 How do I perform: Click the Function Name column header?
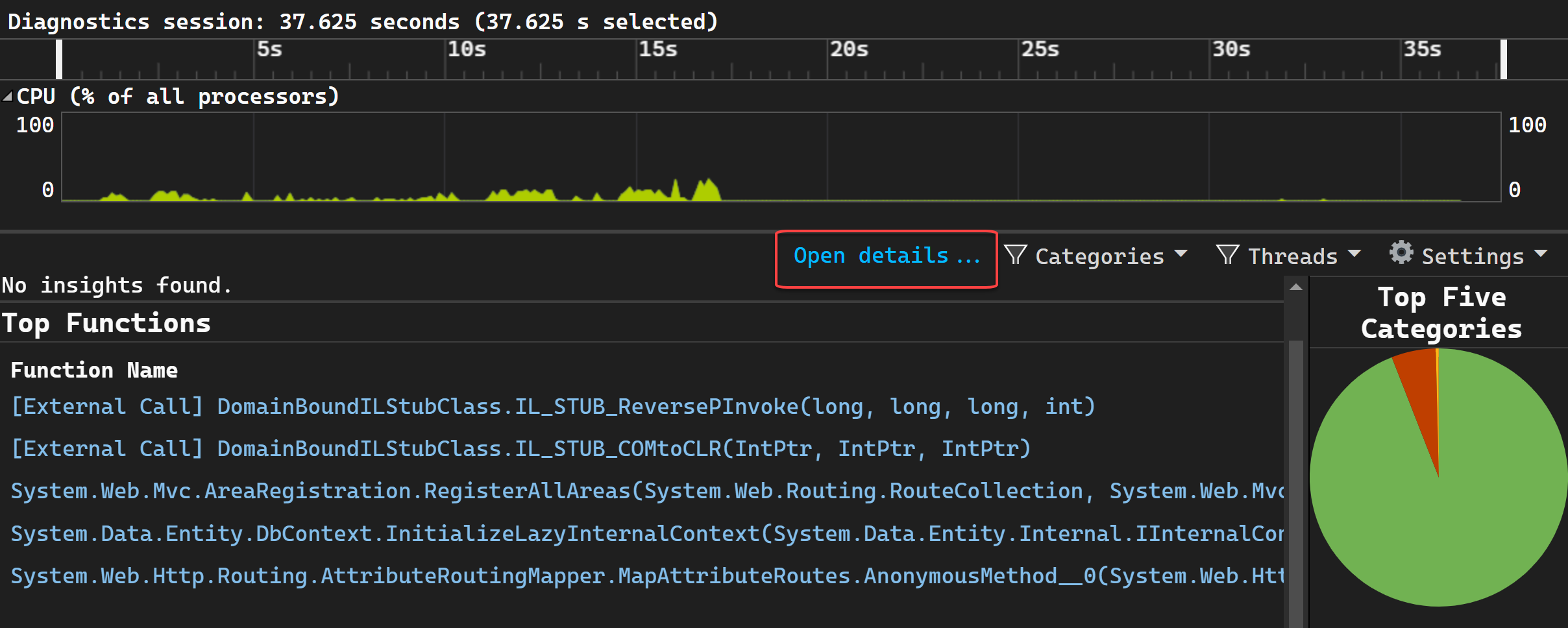94,370
